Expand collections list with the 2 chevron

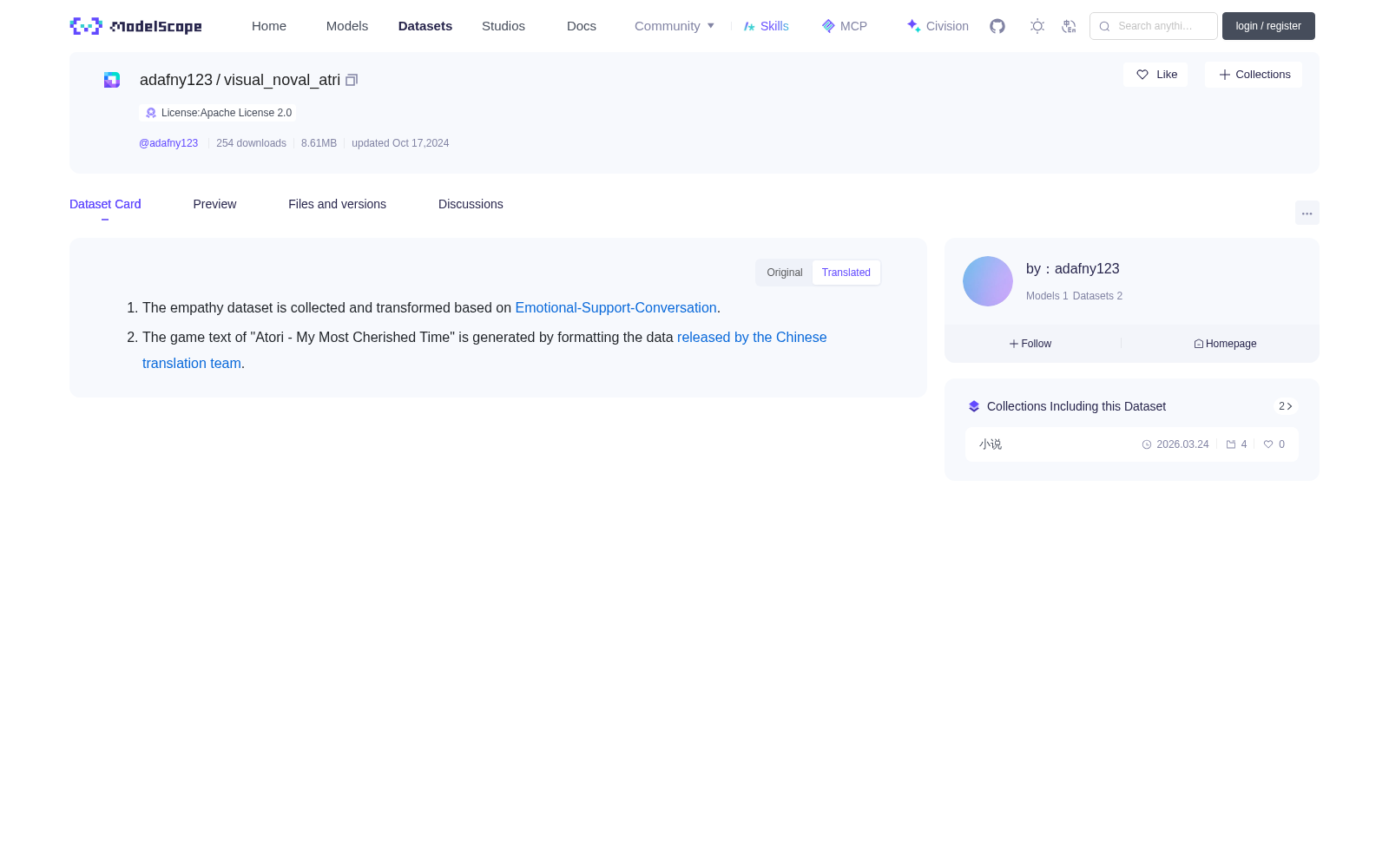point(1286,406)
